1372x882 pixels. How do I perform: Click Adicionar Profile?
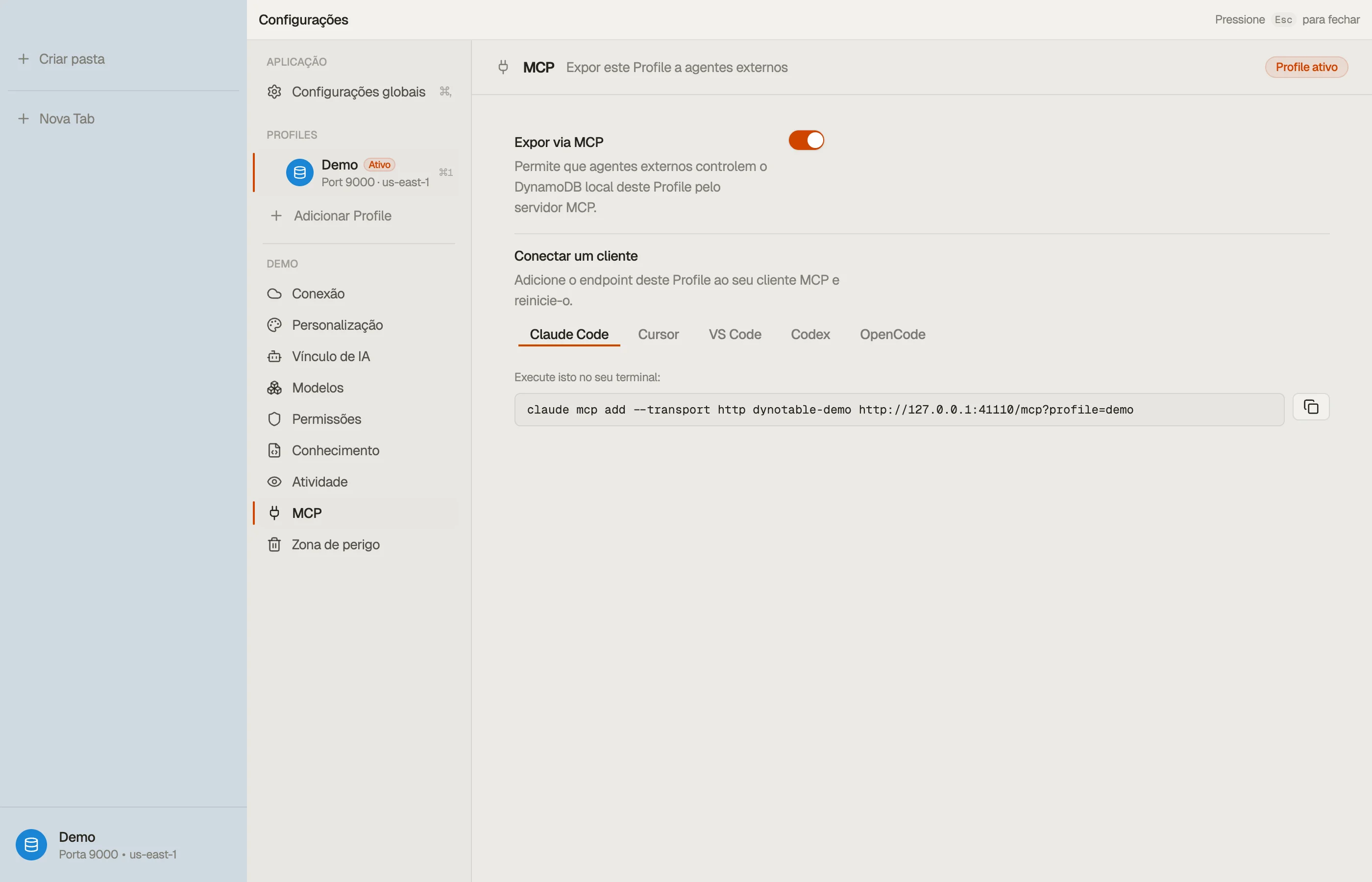(x=359, y=216)
